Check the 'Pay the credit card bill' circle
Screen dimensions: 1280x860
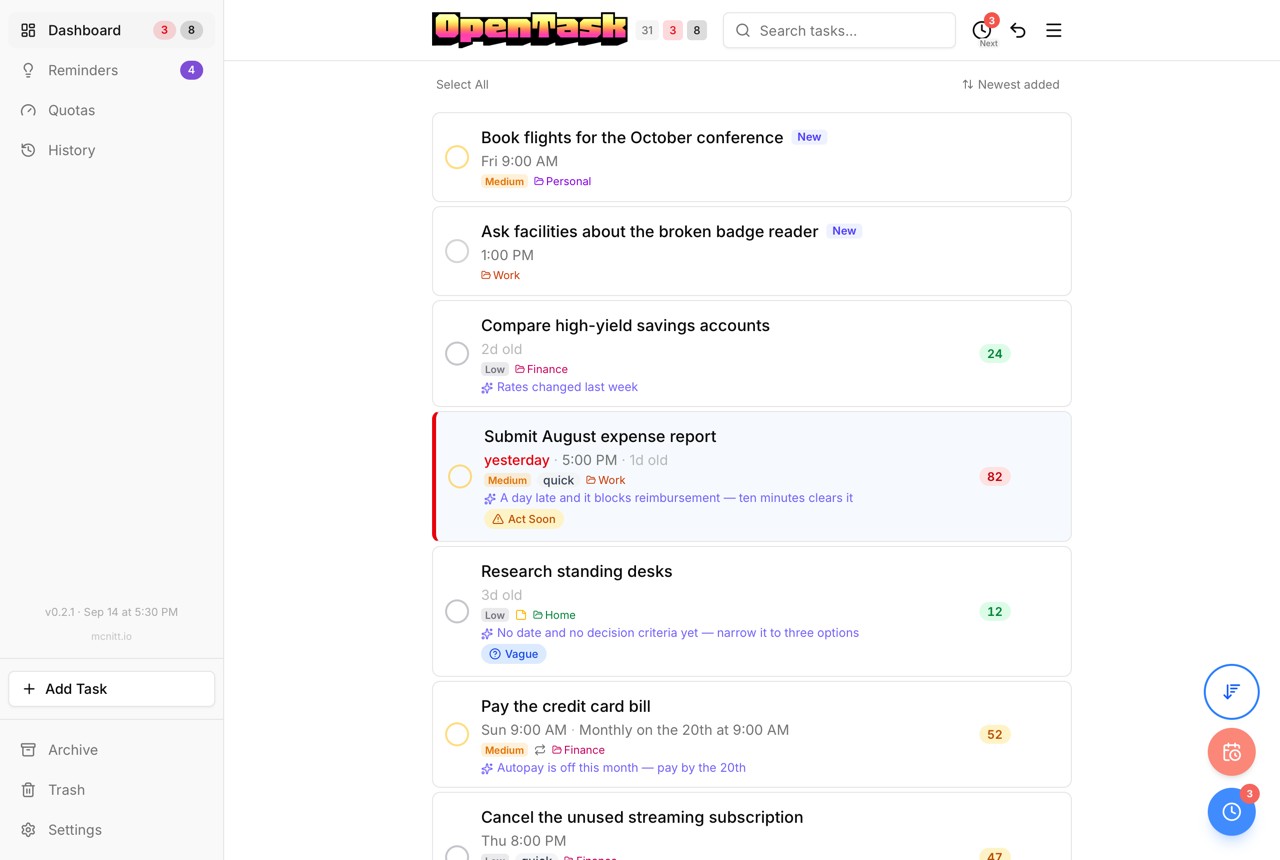pyautogui.click(x=457, y=734)
